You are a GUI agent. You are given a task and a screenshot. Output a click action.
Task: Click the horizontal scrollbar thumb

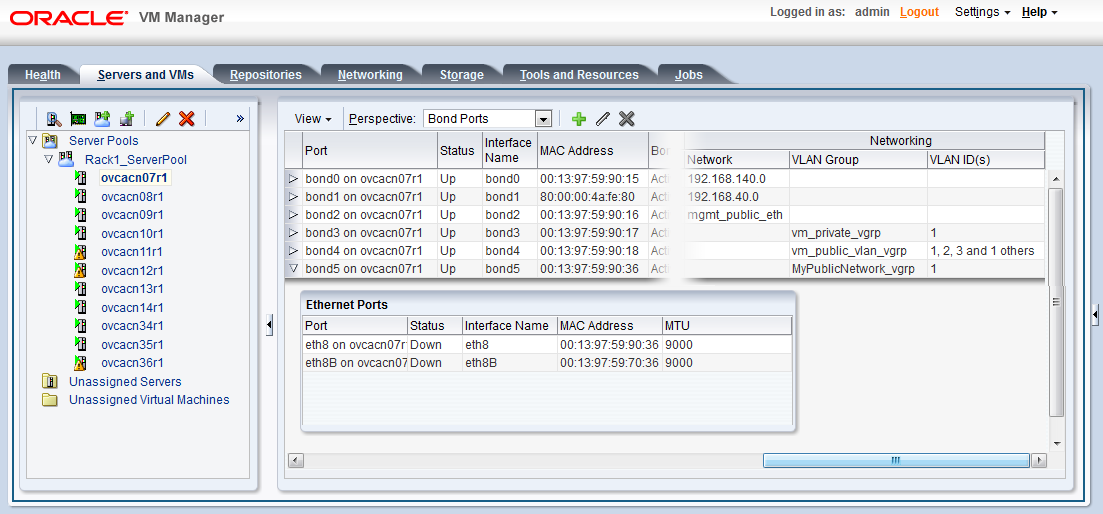(896, 461)
